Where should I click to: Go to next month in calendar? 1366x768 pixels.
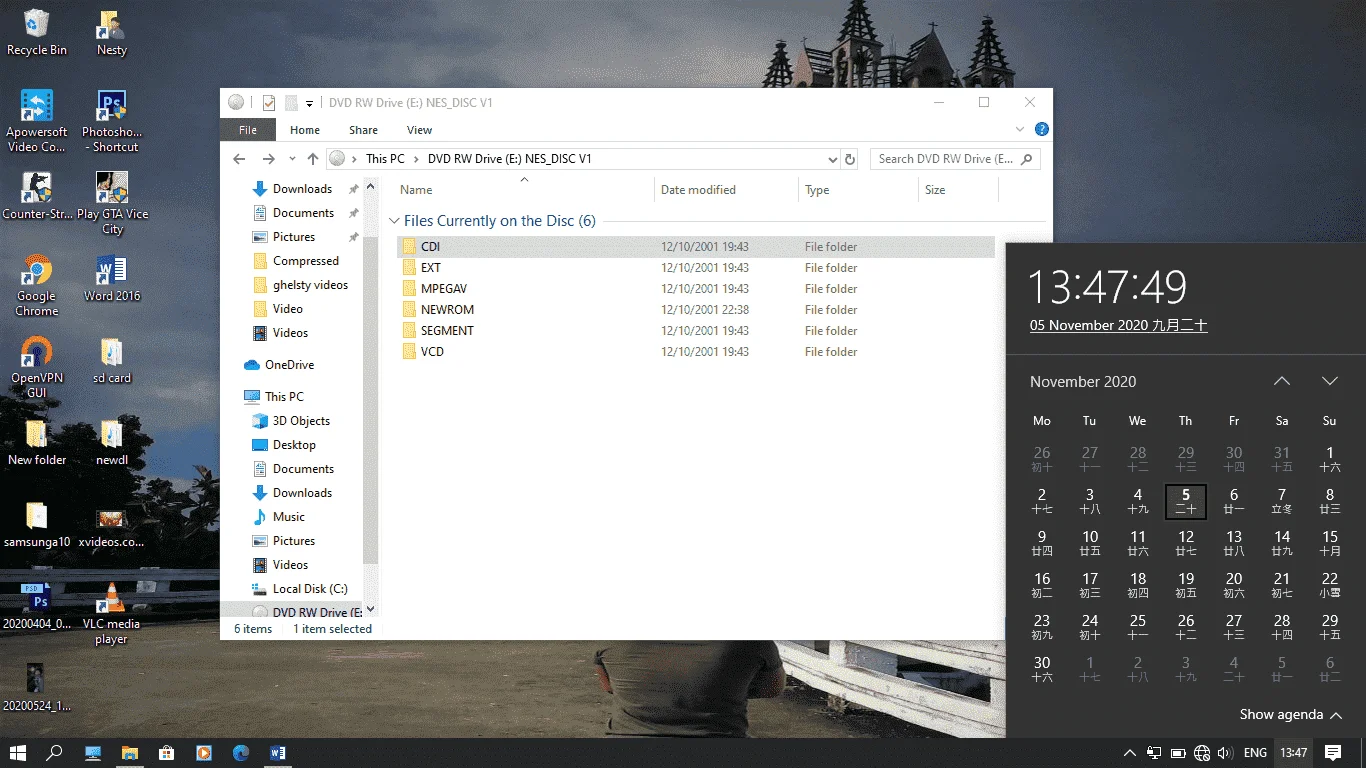(x=1330, y=381)
